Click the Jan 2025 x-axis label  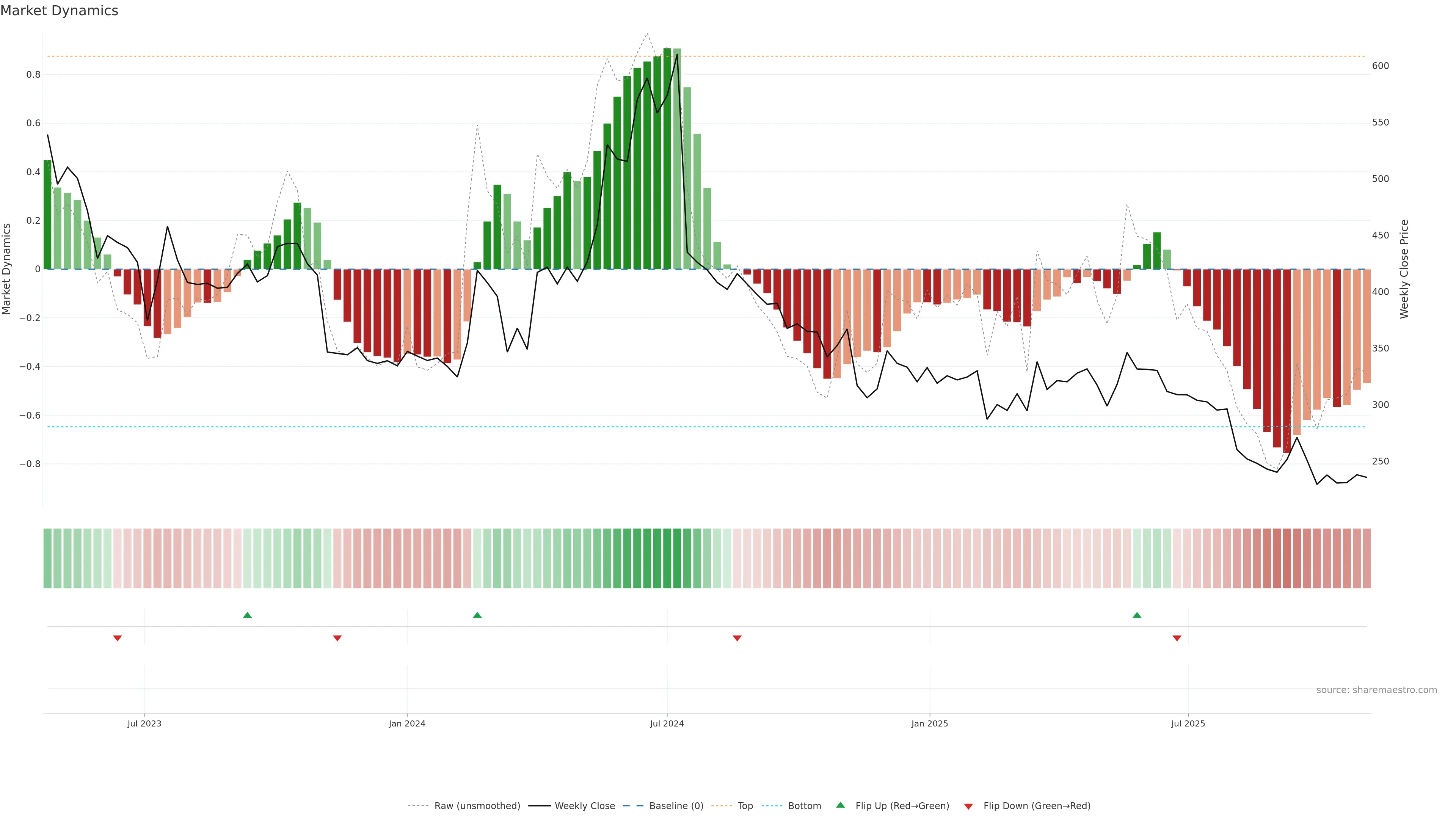[x=930, y=723]
